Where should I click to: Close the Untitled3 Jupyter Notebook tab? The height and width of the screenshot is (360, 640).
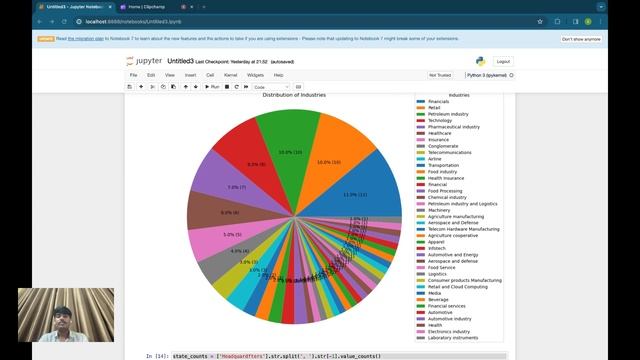tap(110, 7)
